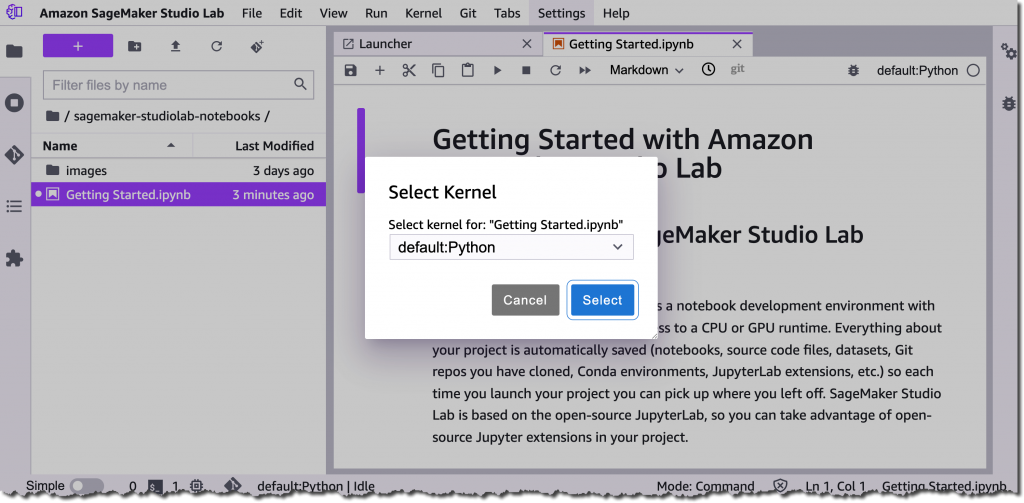Copy selected cells icon
Screen dimensions: 1024x503
(438, 71)
